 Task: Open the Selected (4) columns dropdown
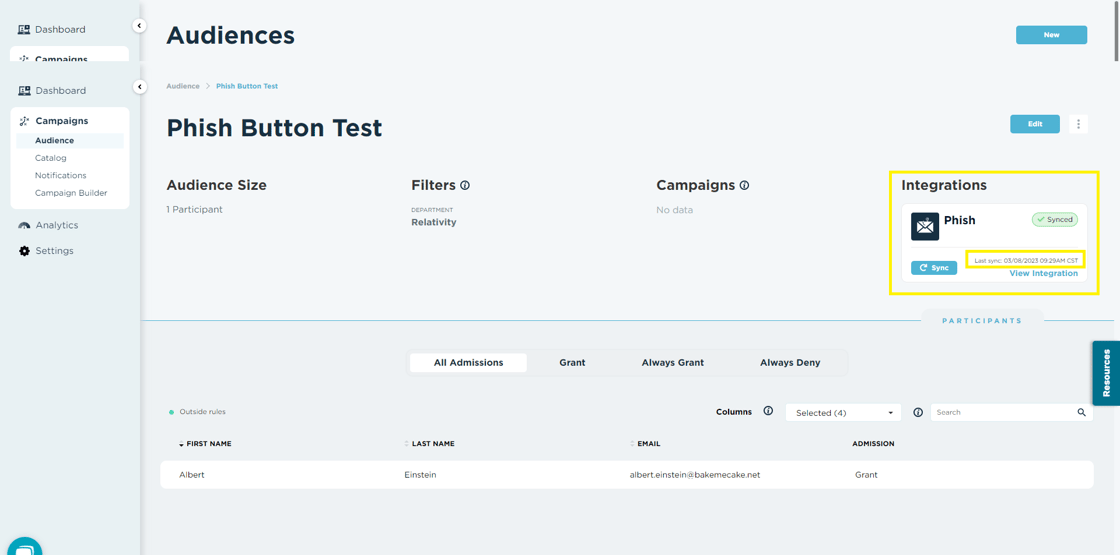843,413
